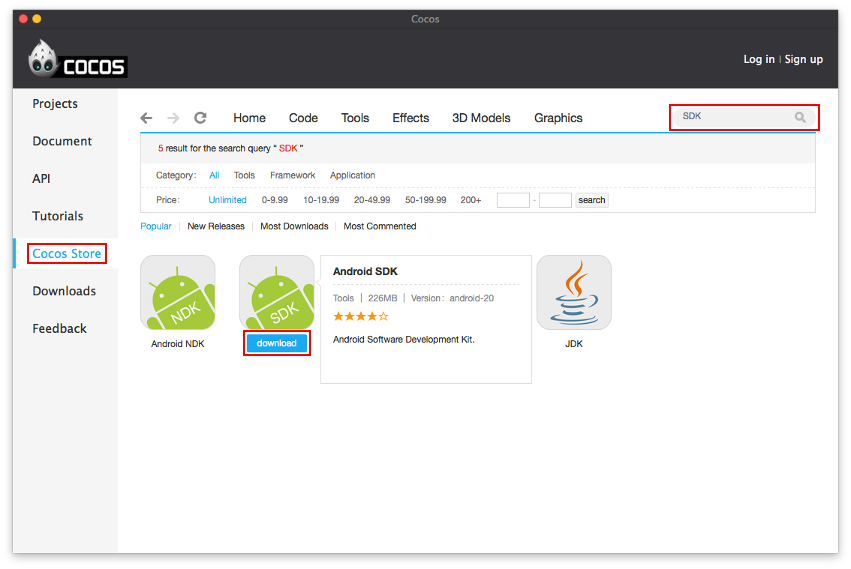Click the magnifier icon in search box
The width and height of the screenshot is (851, 569).
pos(800,117)
